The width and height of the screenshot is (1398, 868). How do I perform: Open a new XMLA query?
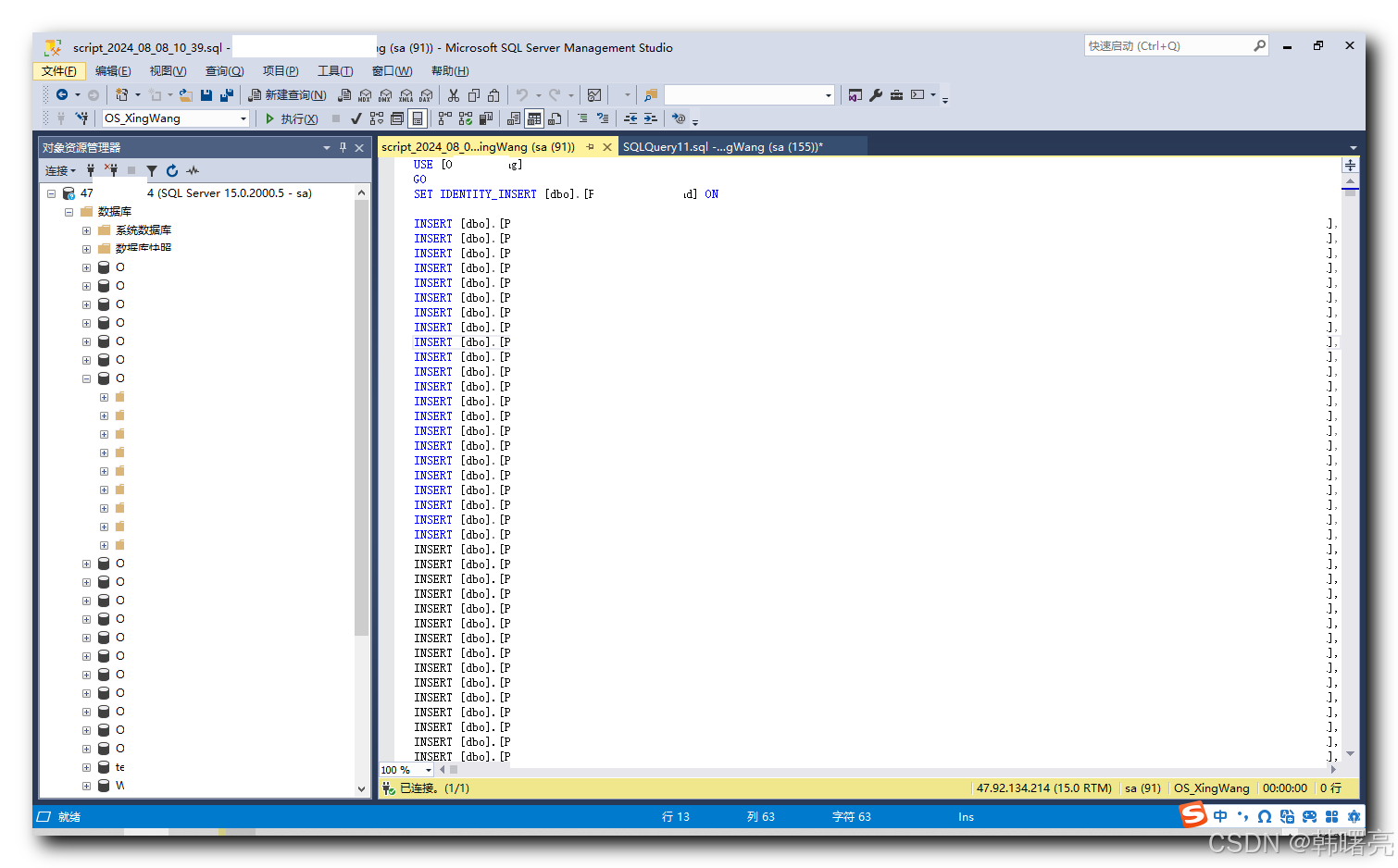(x=406, y=94)
